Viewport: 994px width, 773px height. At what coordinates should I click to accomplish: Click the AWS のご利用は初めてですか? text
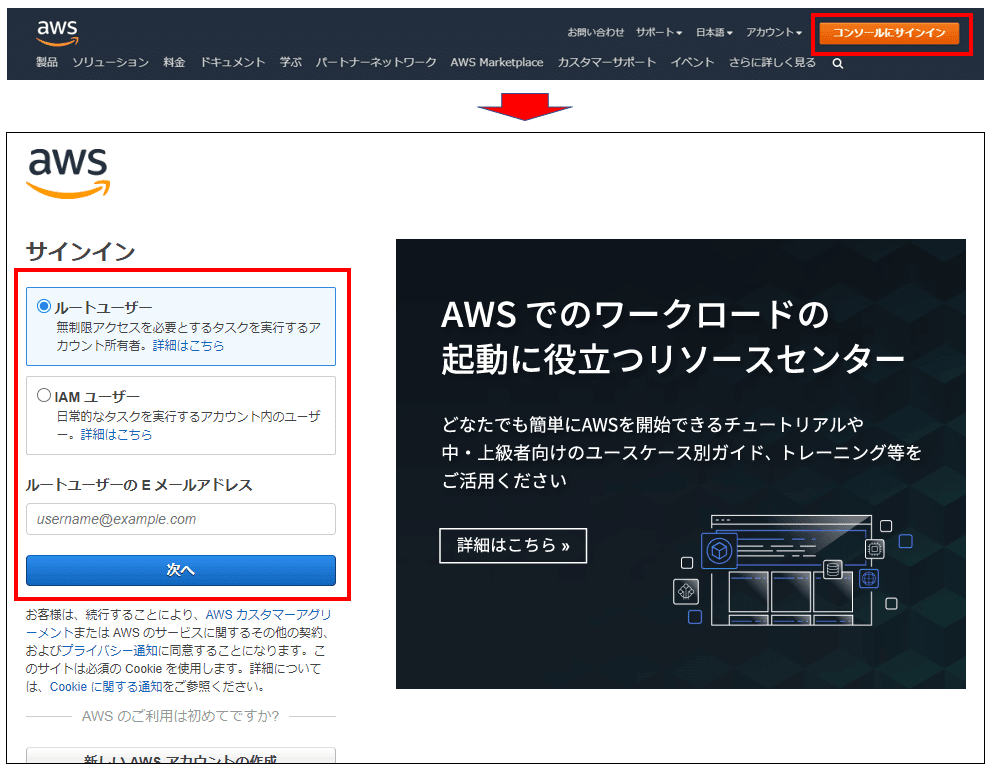click(x=181, y=716)
